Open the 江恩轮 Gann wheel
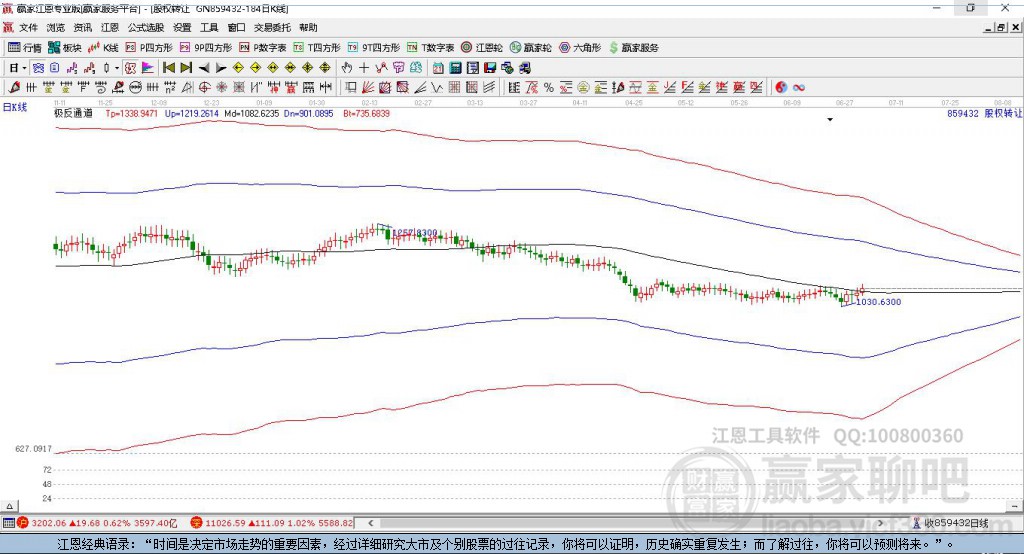Viewport: 1024px width, 554px height. coord(482,48)
